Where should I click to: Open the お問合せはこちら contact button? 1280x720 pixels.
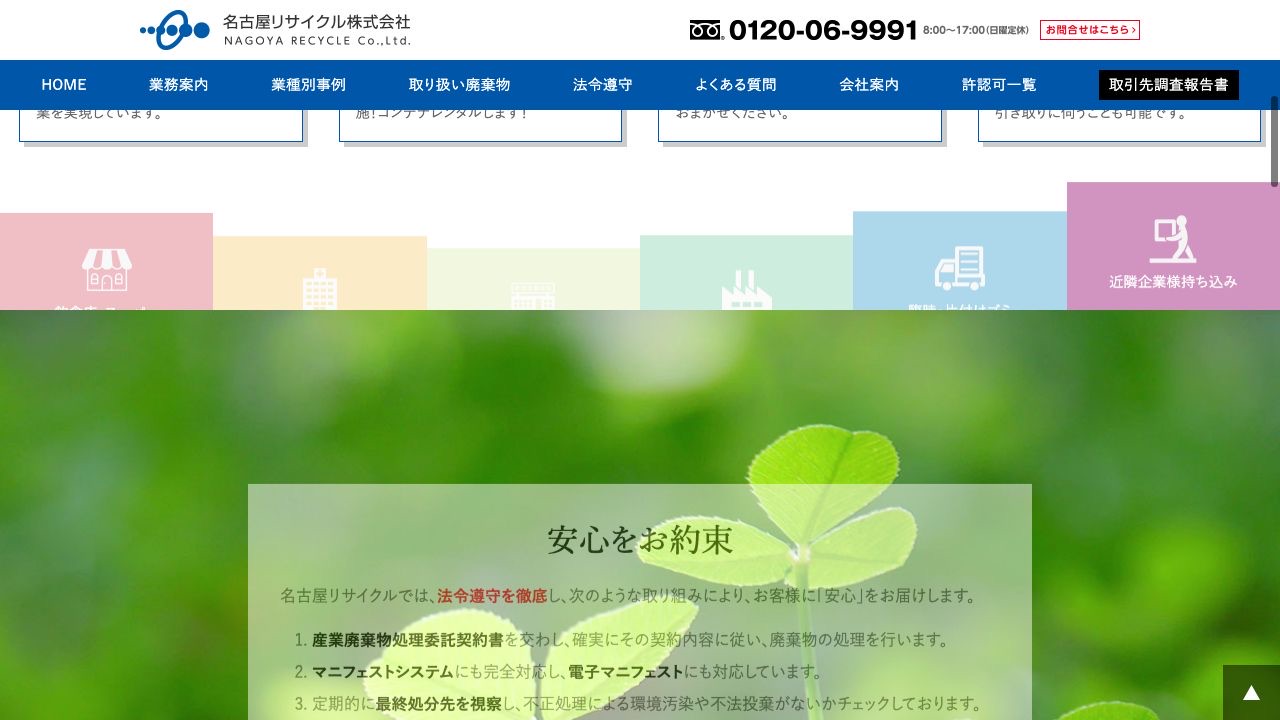coord(1090,30)
